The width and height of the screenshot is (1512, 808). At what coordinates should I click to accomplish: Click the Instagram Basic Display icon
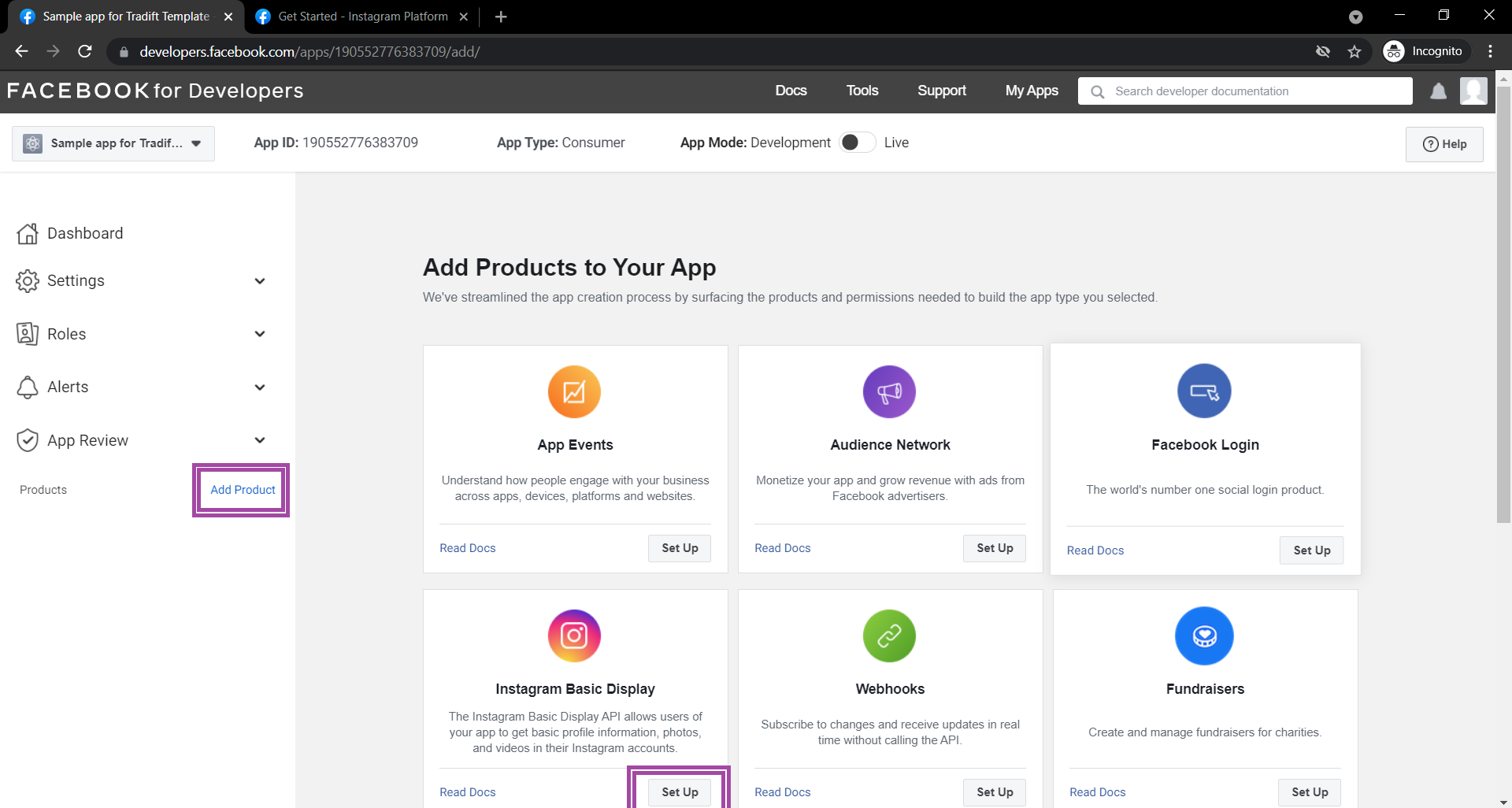tap(574, 636)
